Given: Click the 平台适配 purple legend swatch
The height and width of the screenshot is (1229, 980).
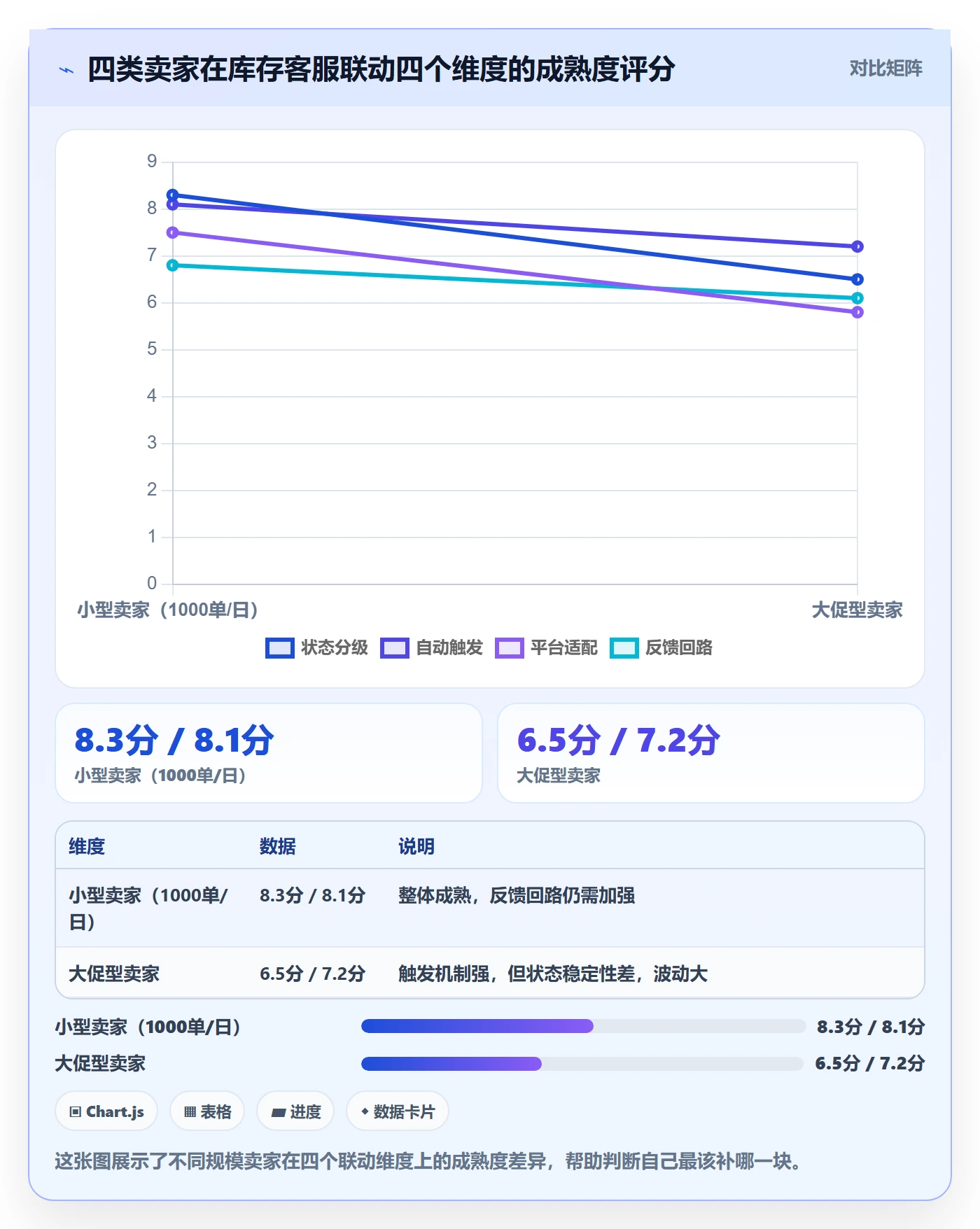Looking at the screenshot, I should pyautogui.click(x=510, y=648).
